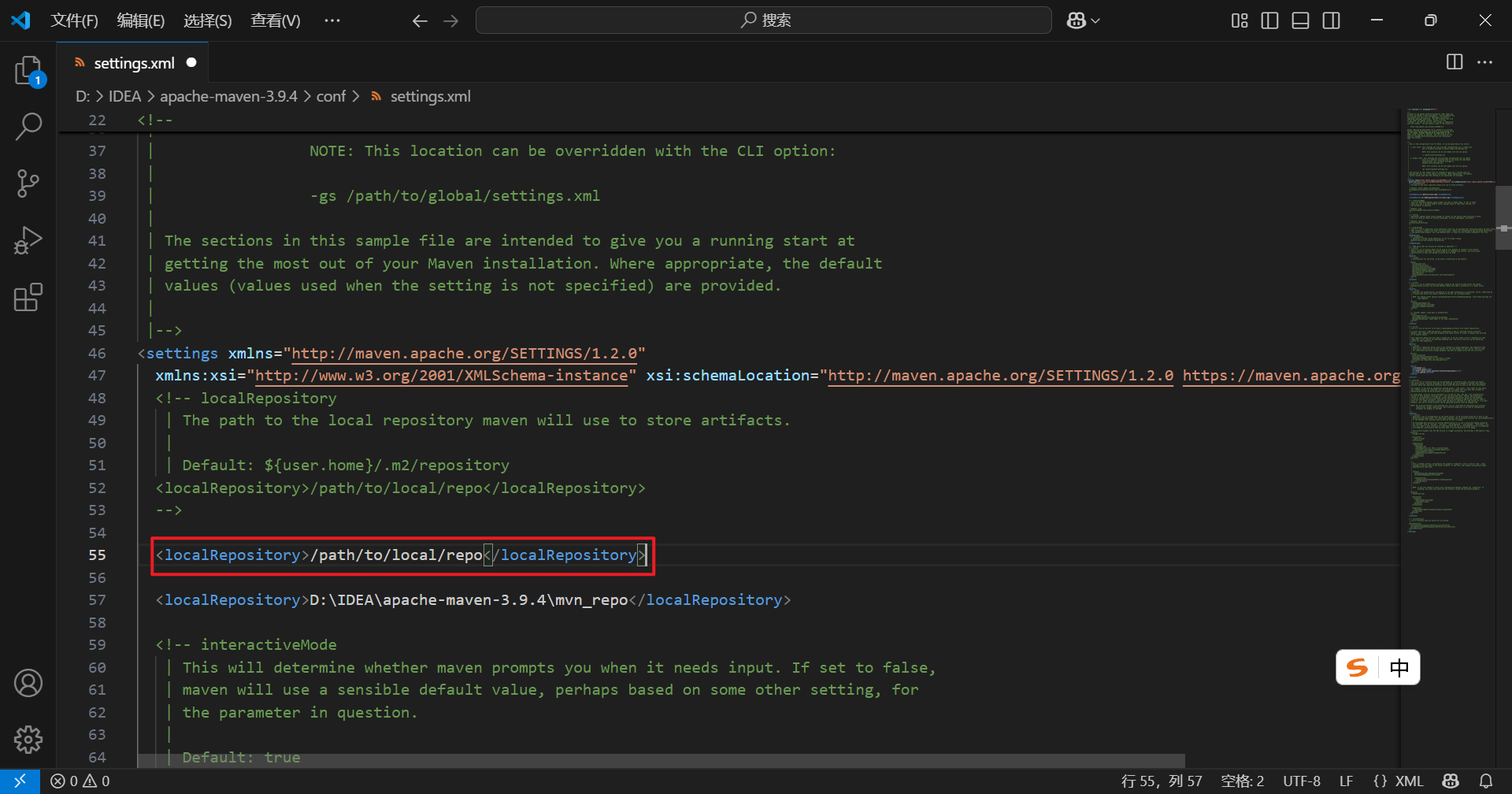Click /path/to/local/repo text on line 55
This screenshot has height=794, width=1512.
point(396,555)
